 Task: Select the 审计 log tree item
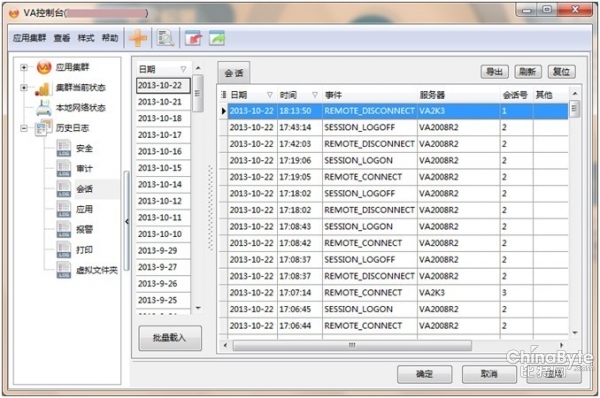(84, 168)
